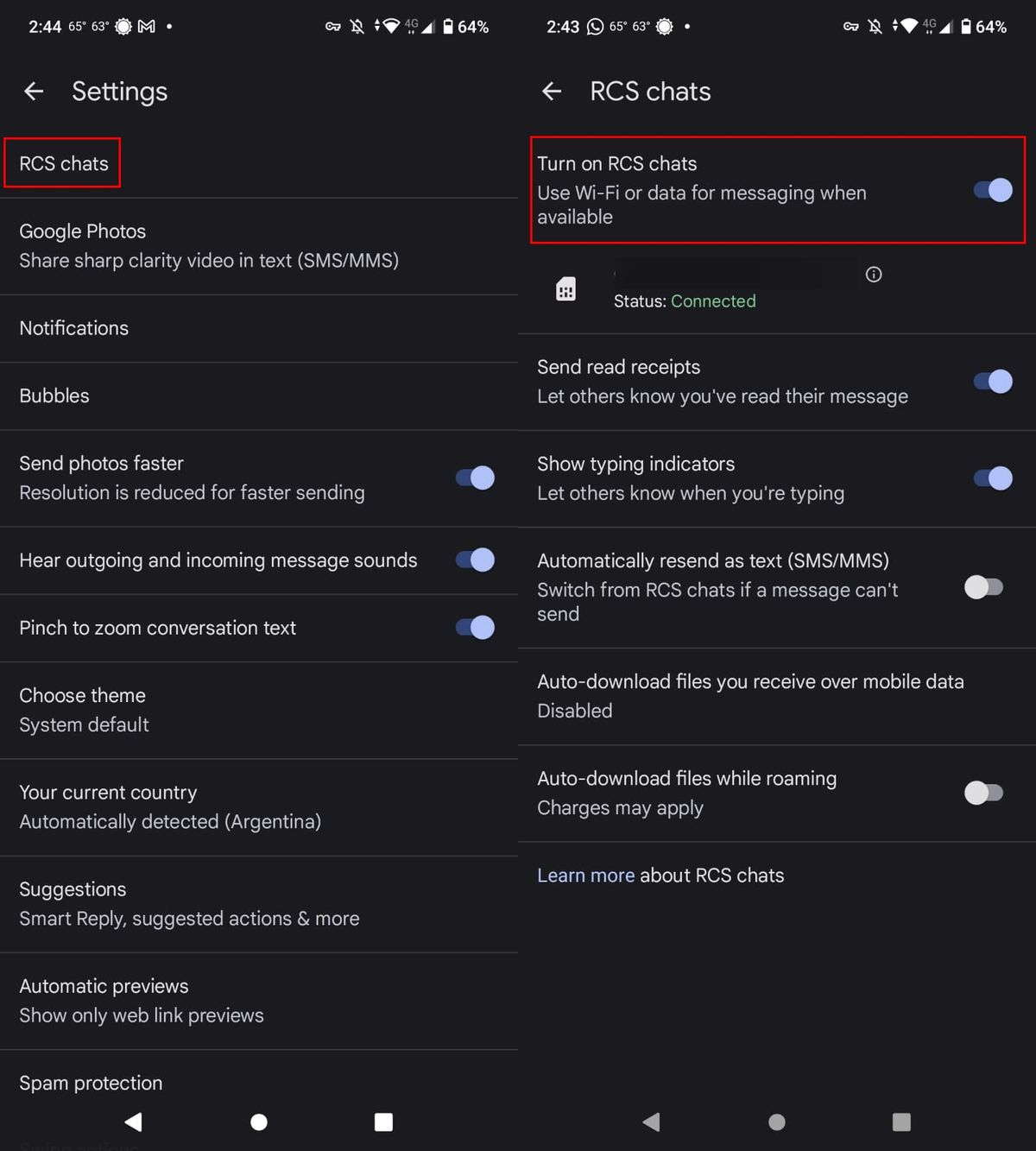Tap the SIM card icon

(x=565, y=289)
